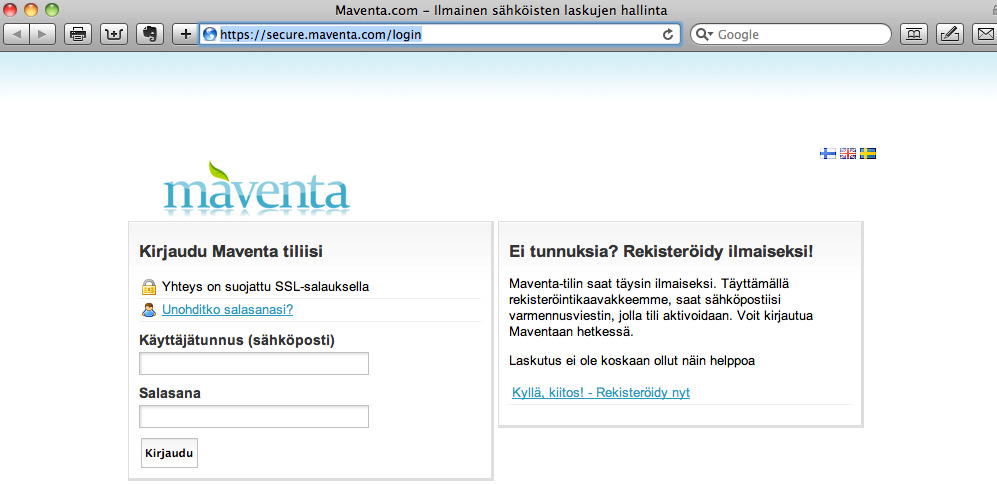The height and width of the screenshot is (484, 997).
Task: Open the Google search magnifier dropdown
Action: pyautogui.click(x=705, y=34)
